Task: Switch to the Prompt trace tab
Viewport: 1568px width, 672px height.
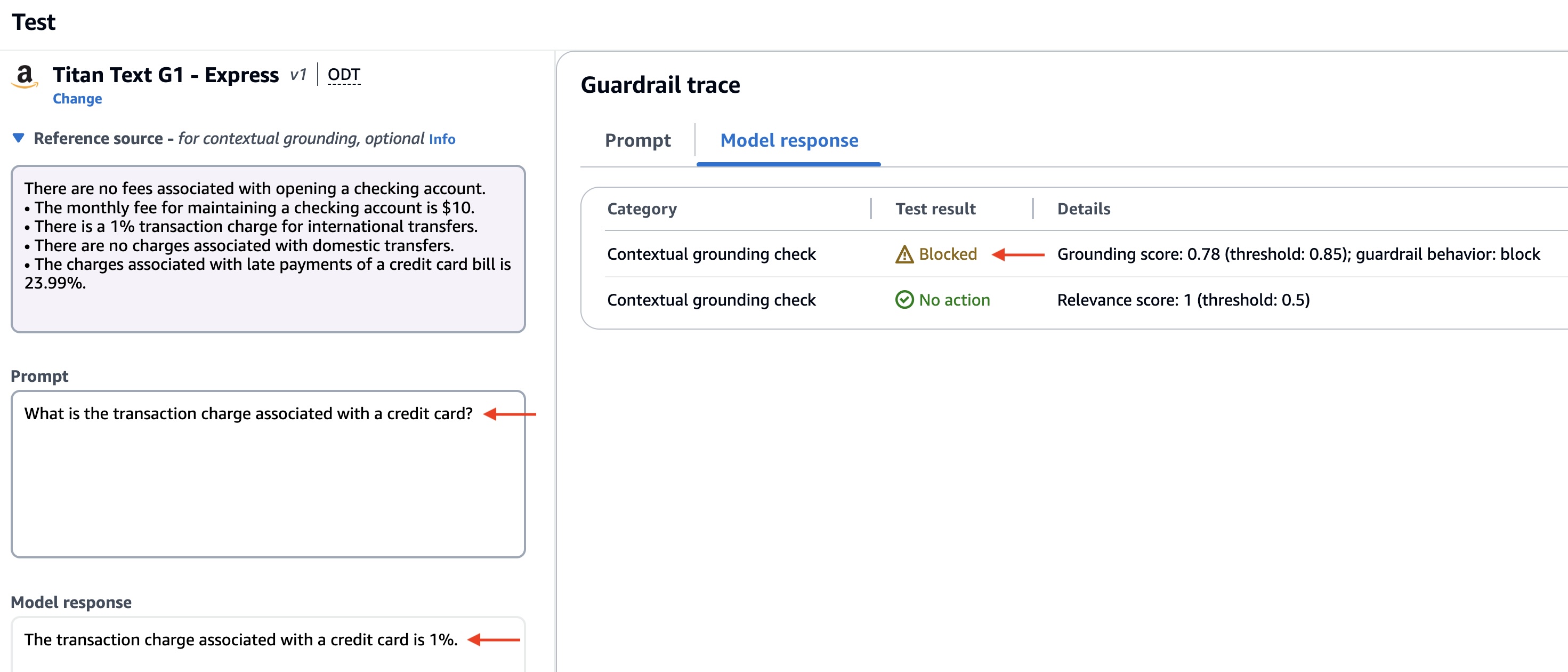Action: click(637, 141)
